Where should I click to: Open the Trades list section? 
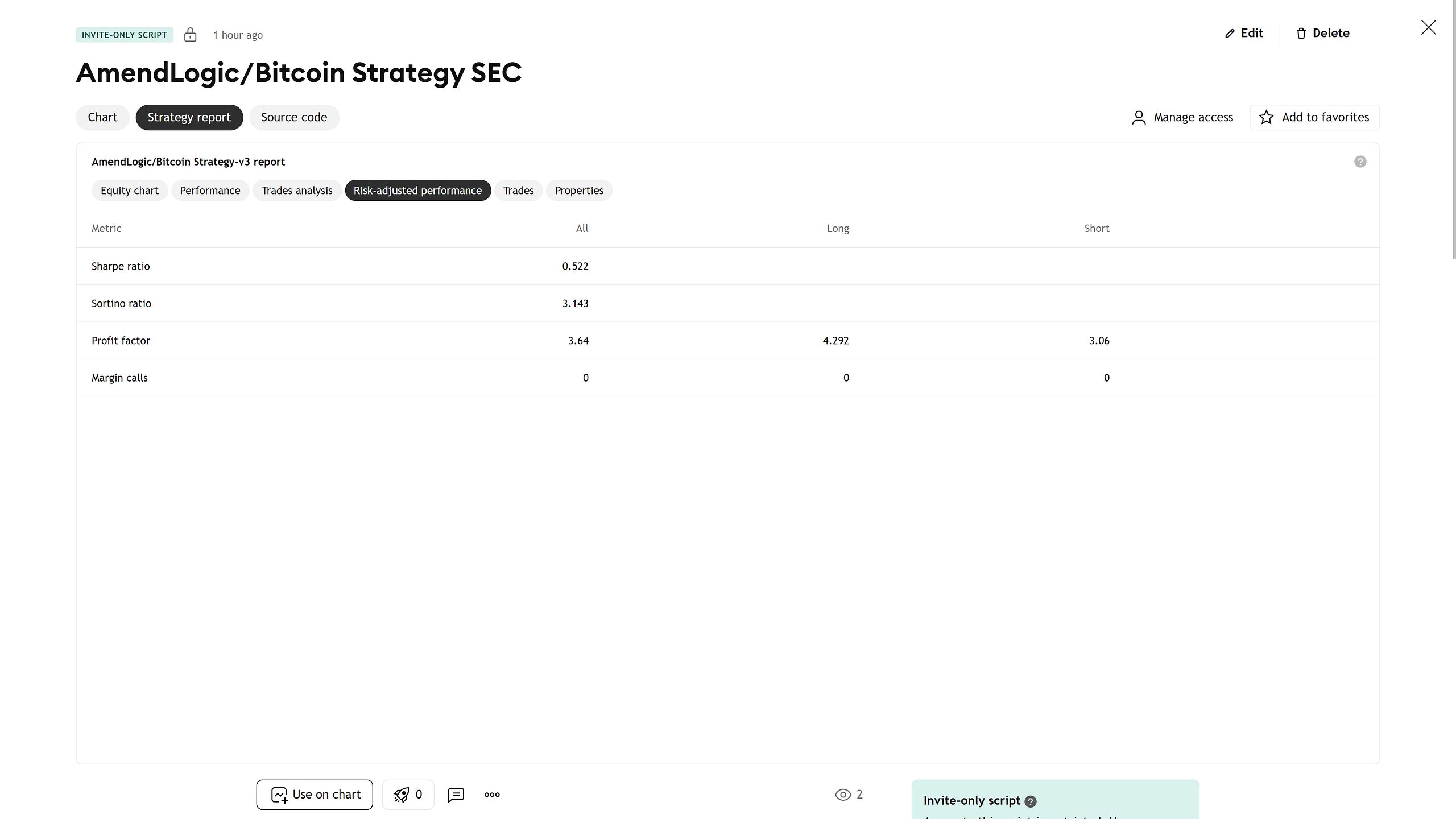click(x=518, y=191)
